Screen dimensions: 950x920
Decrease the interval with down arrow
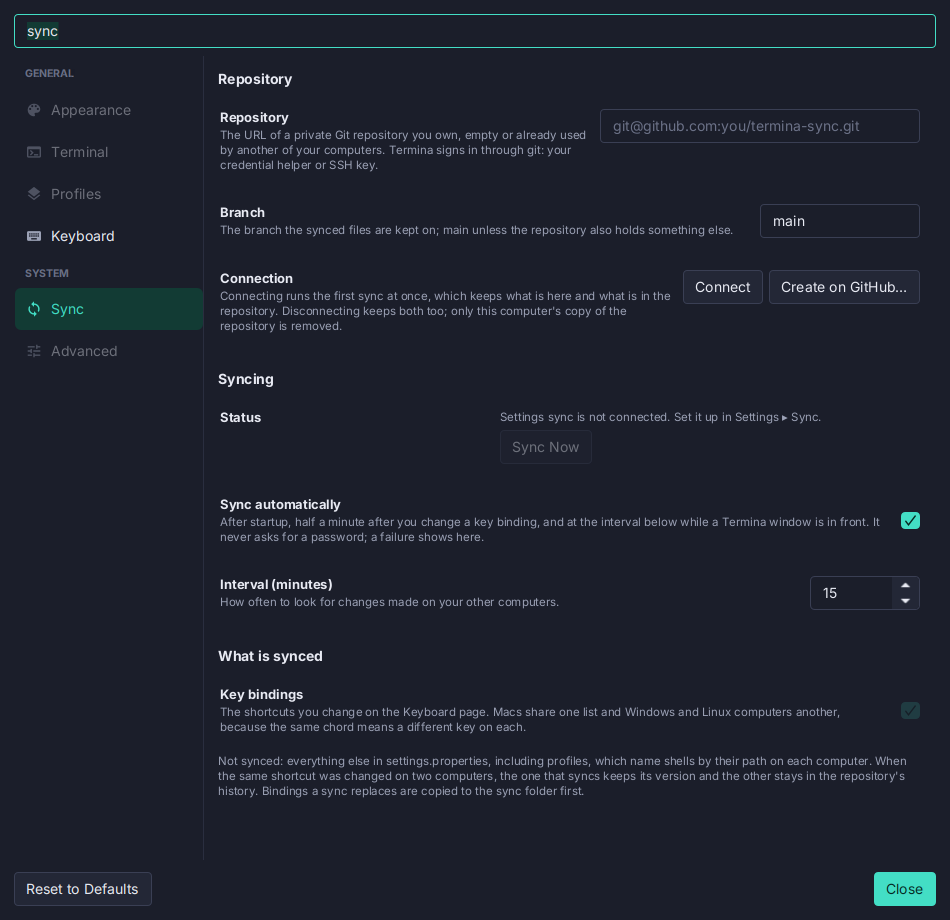pyautogui.click(x=905, y=601)
